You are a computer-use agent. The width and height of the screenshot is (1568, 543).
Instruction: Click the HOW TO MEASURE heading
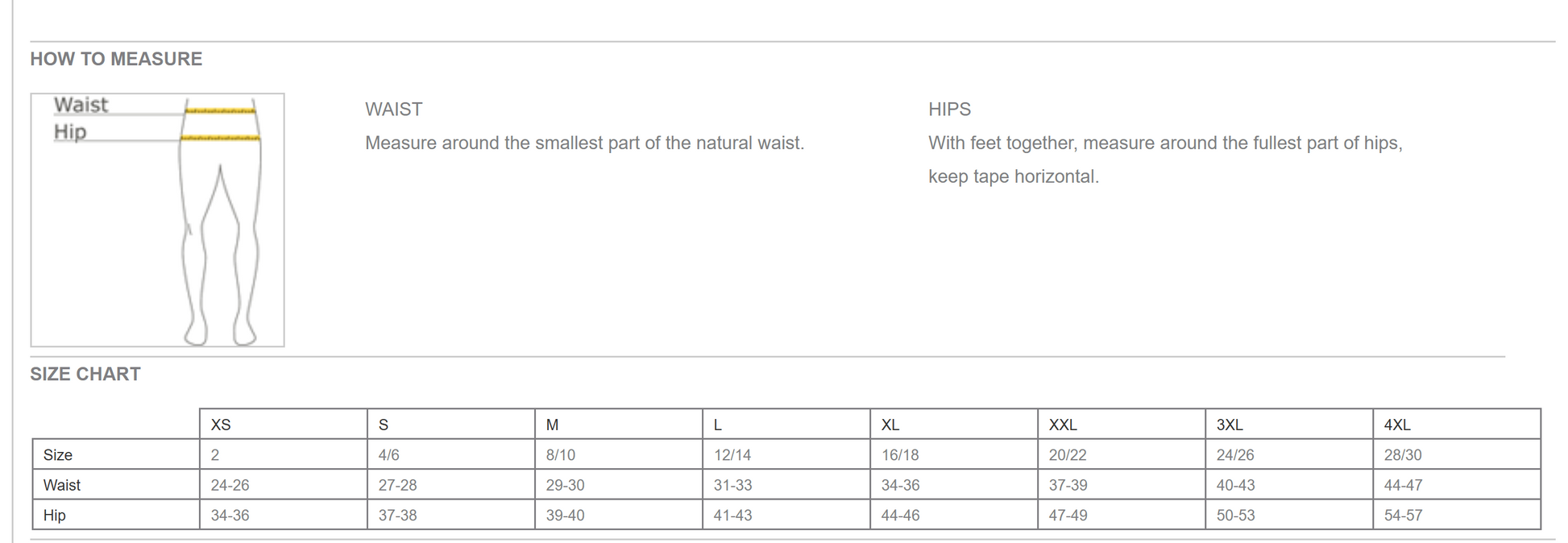point(116,59)
